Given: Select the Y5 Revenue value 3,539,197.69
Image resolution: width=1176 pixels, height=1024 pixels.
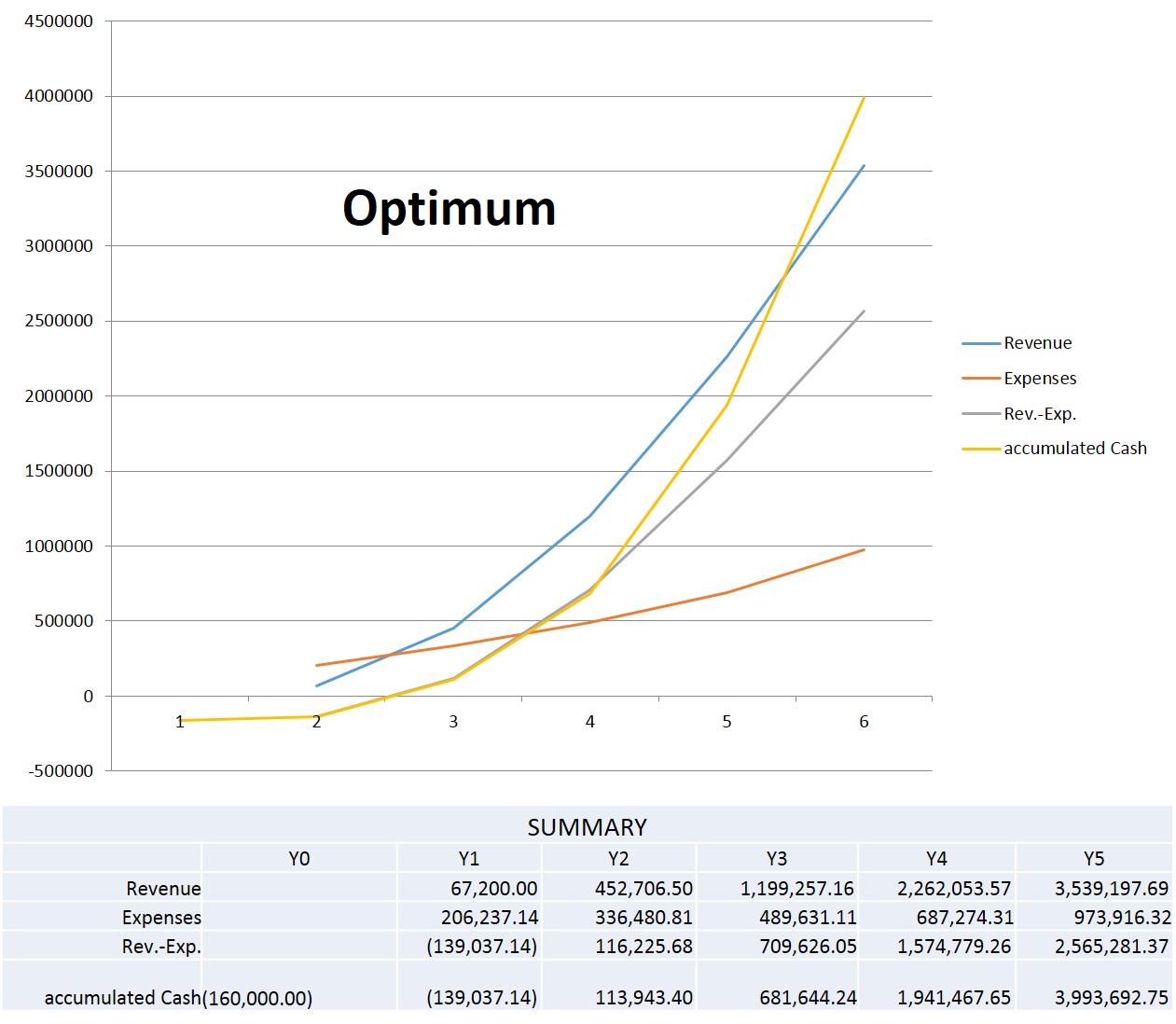Looking at the screenshot, I should [x=1112, y=888].
